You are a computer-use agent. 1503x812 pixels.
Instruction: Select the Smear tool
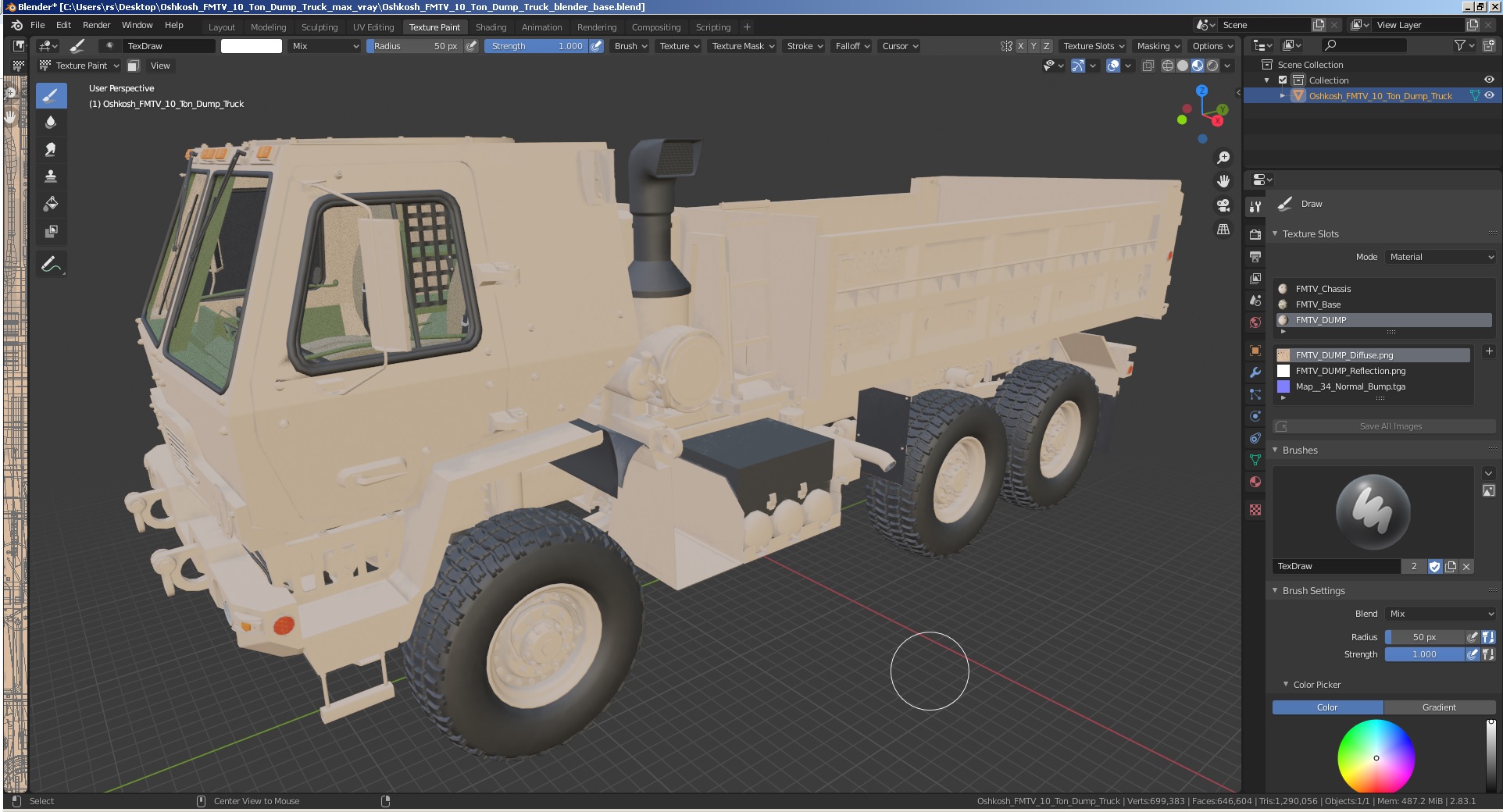(x=51, y=149)
